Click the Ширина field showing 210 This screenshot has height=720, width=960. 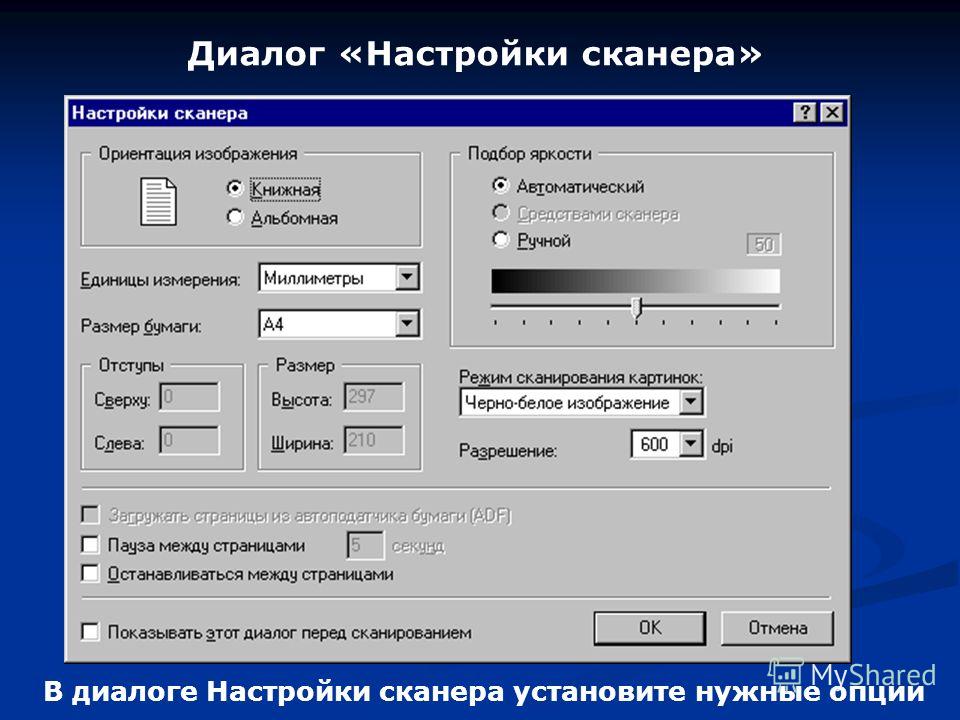(373, 440)
